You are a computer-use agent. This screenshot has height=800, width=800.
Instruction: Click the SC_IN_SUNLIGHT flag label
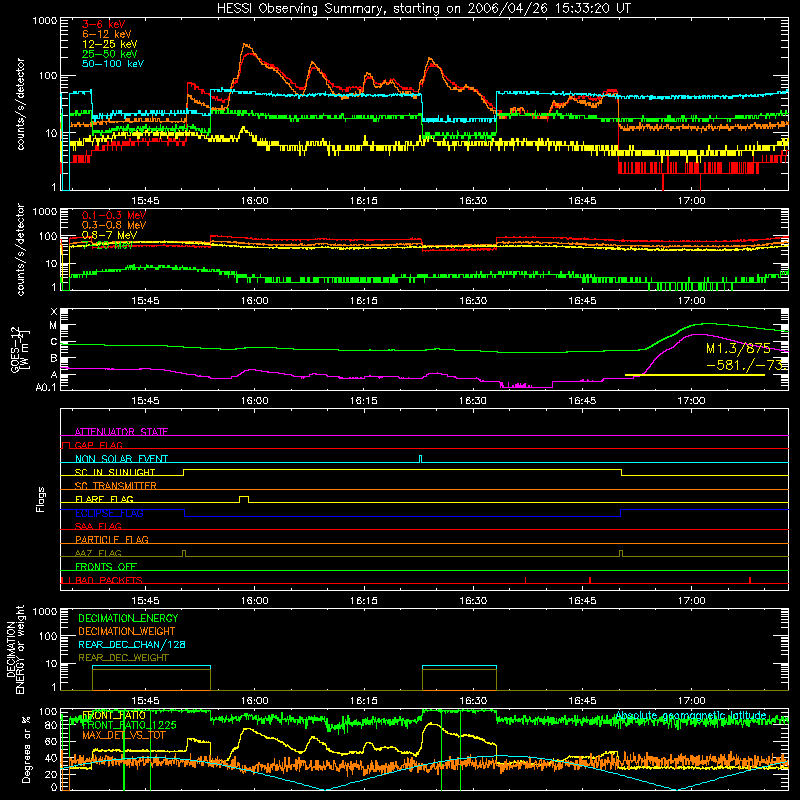pyautogui.click(x=115, y=472)
